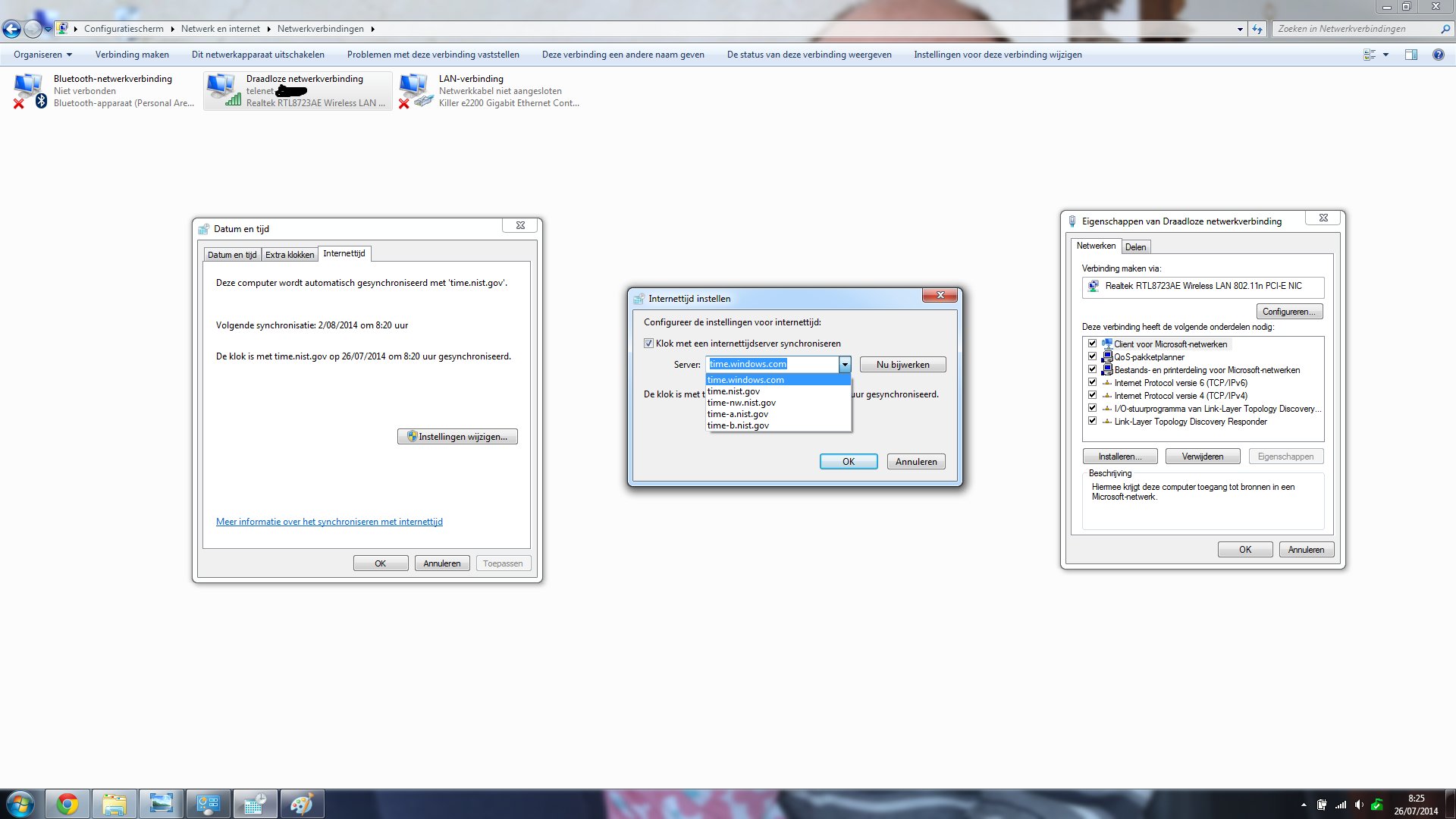
Task: Choose time.nist.gov from server list
Action: [734, 391]
